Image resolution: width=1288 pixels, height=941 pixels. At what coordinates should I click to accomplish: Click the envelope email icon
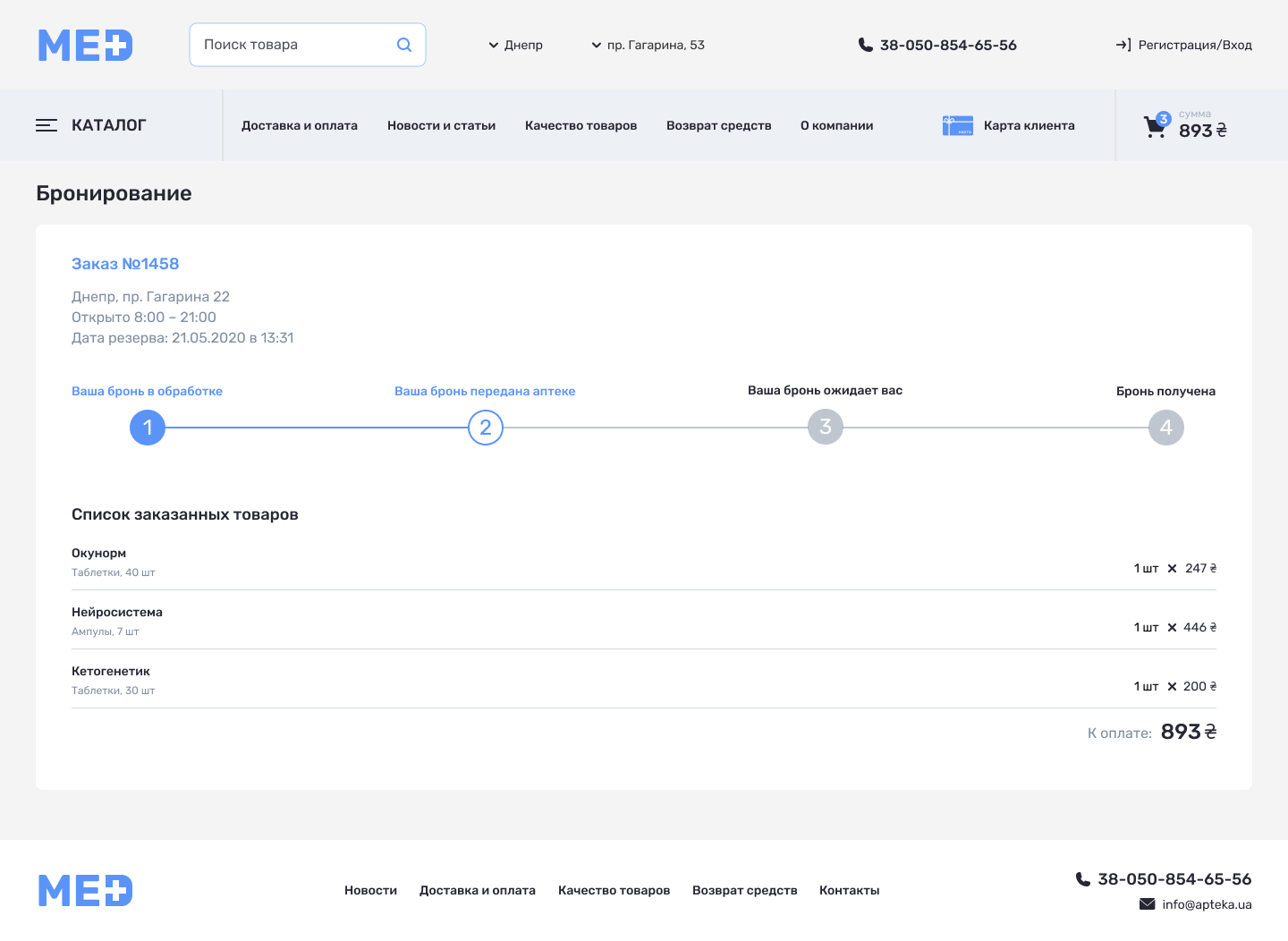pos(1147,904)
